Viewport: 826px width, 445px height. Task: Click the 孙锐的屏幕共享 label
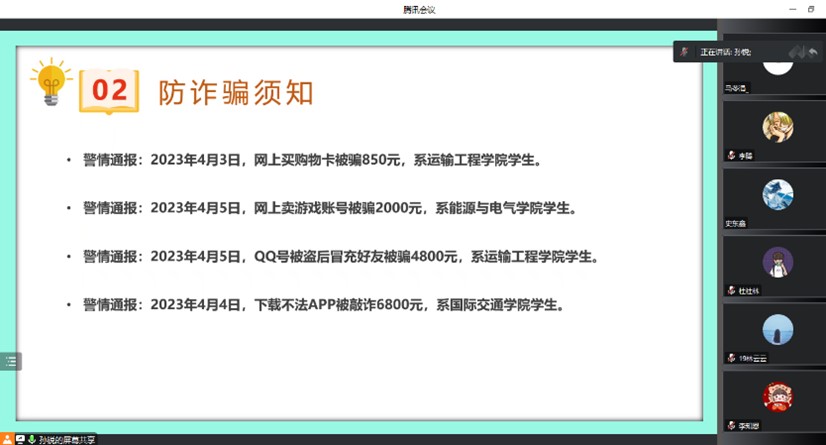click(x=67, y=439)
